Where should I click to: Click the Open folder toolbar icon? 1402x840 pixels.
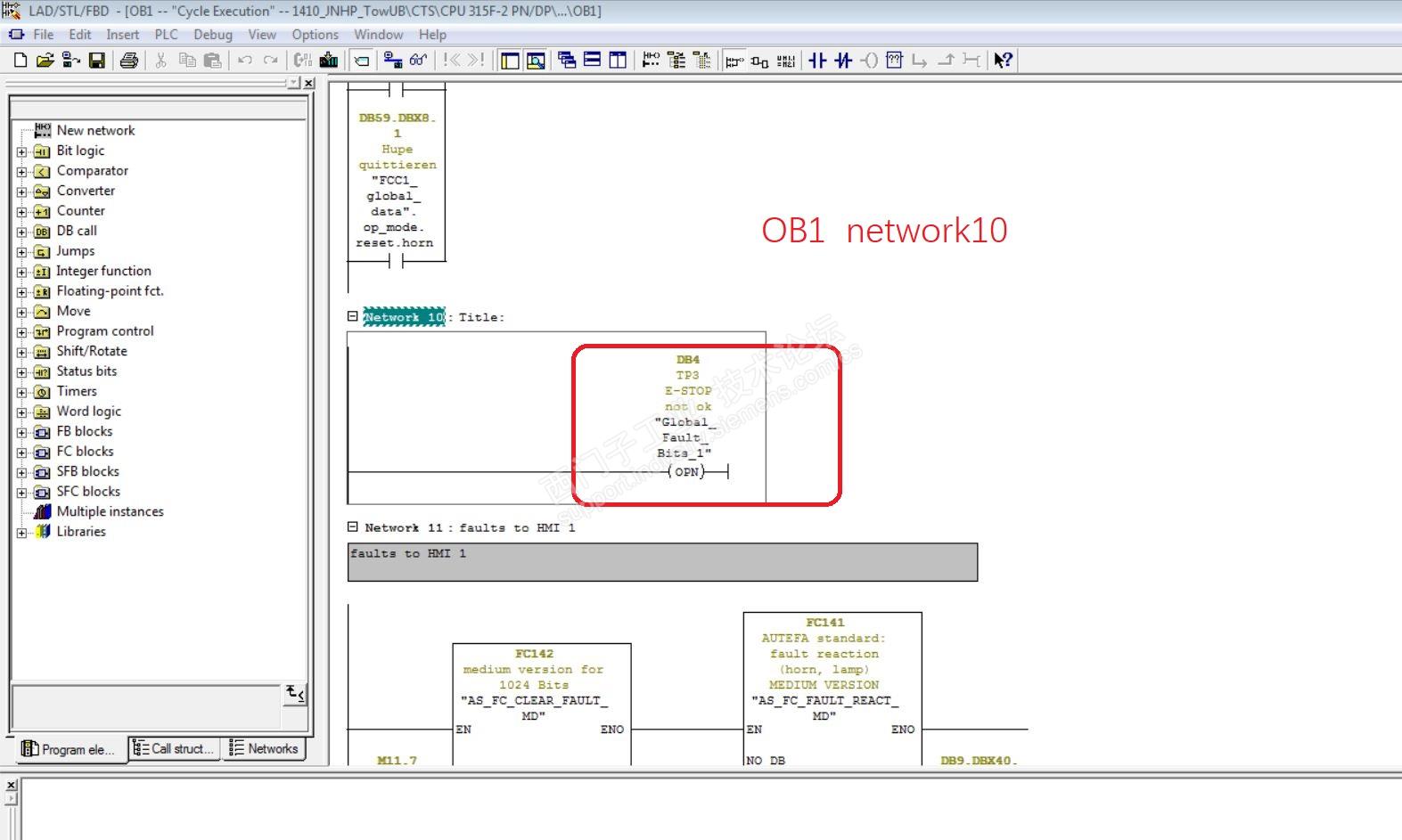[x=45, y=61]
